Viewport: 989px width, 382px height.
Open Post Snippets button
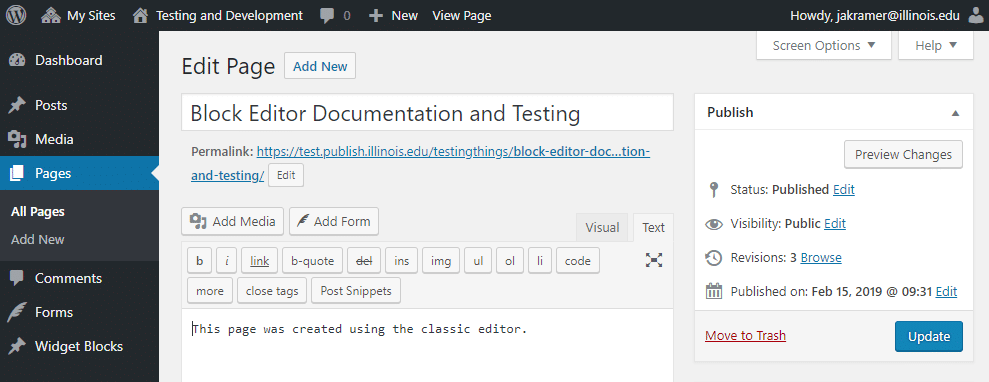point(356,291)
